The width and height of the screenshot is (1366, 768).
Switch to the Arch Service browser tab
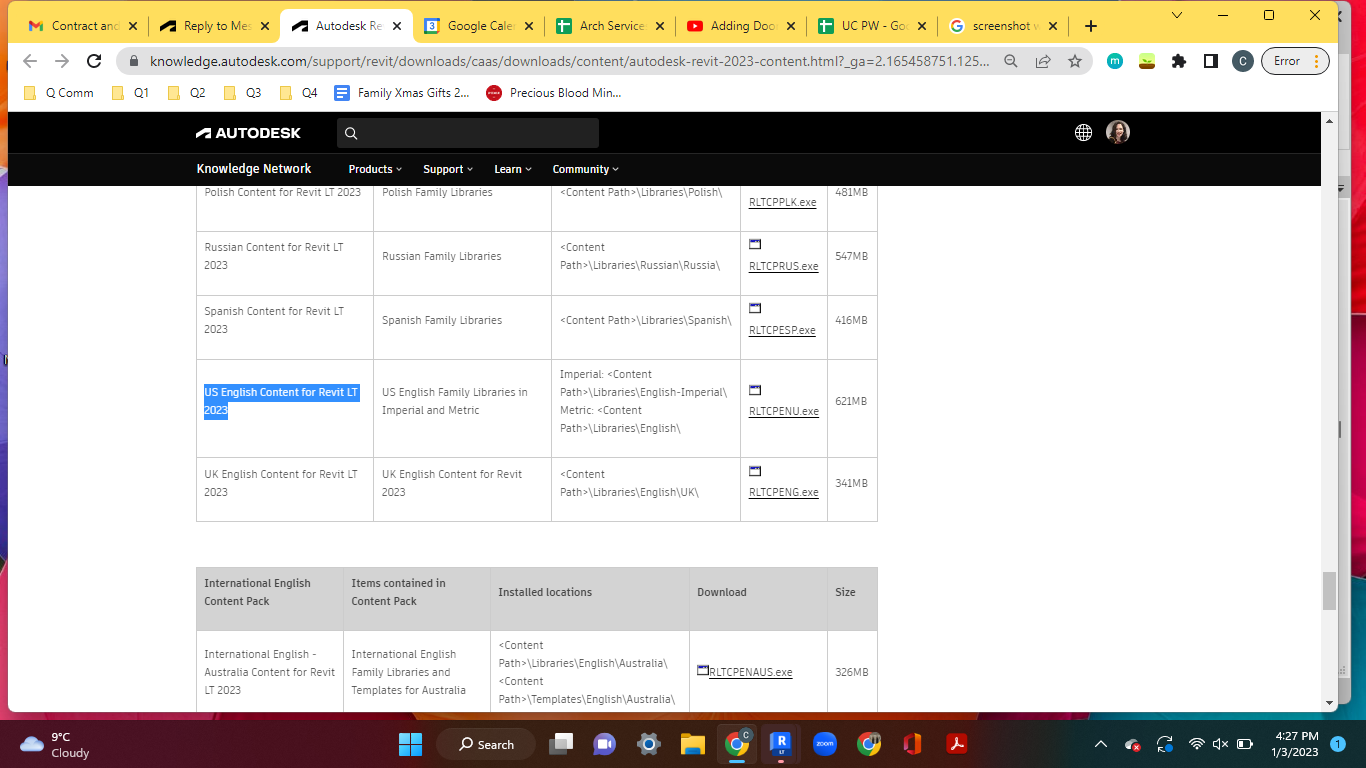pos(608,25)
